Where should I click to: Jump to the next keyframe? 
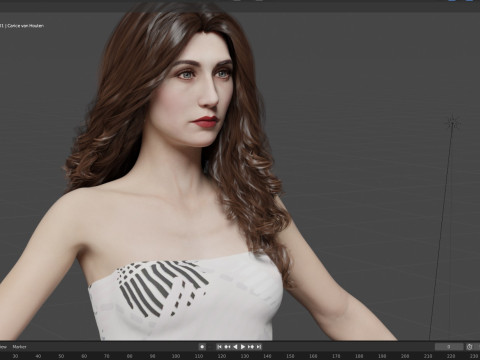point(251,347)
